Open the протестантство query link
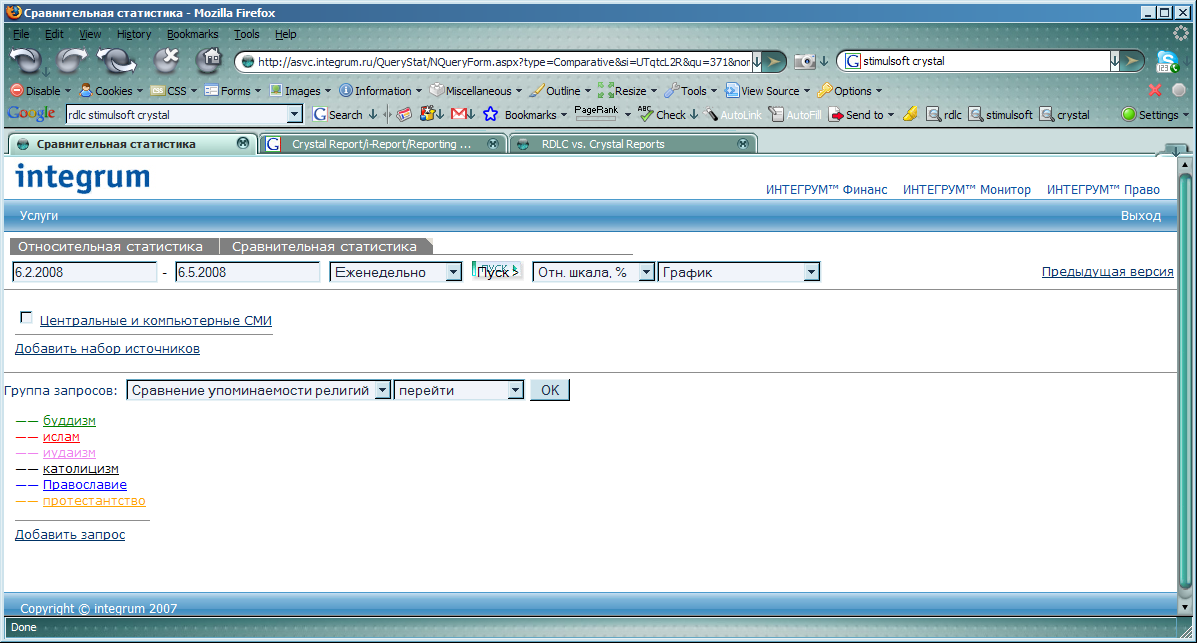Viewport: 1197px width, 643px height. pyautogui.click(x=94, y=501)
